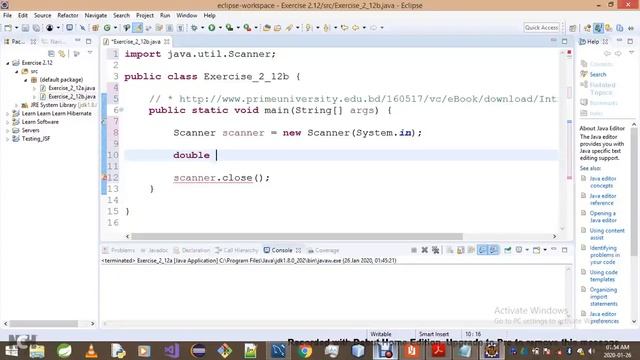Open the Source menu

(x=42, y=16)
